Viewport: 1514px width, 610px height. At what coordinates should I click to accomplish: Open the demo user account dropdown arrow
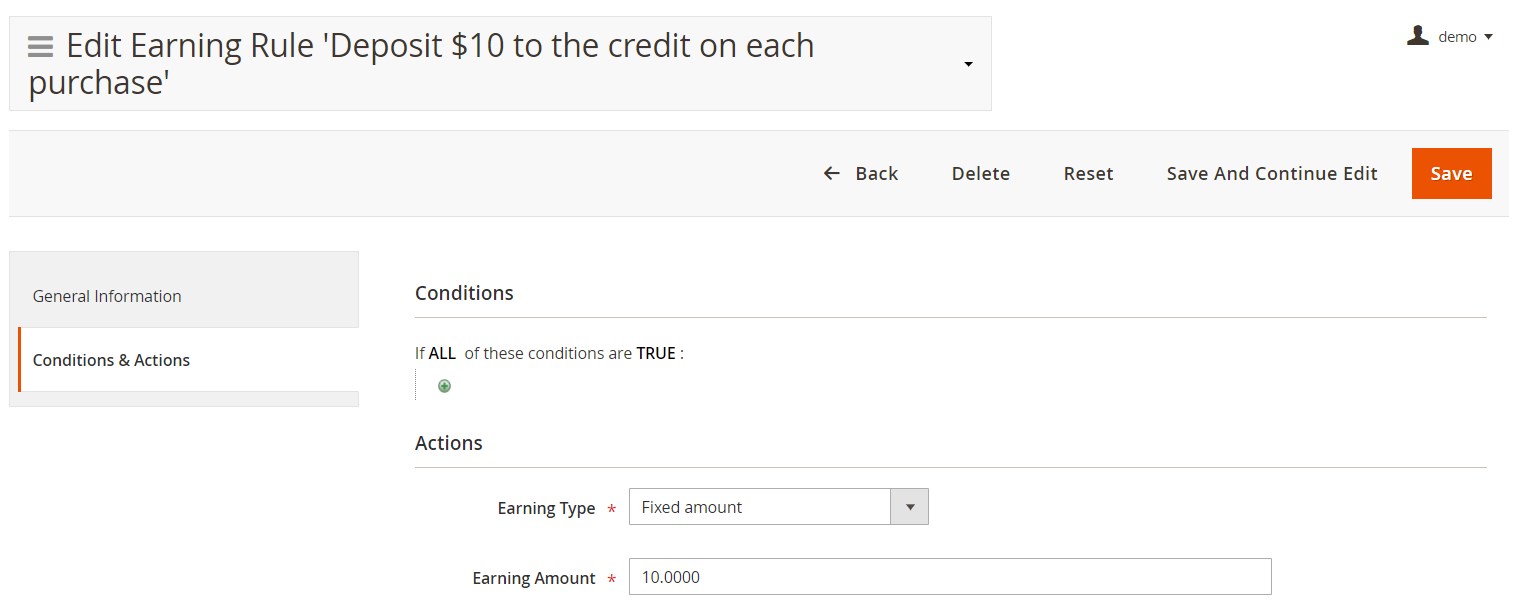[x=1488, y=37]
